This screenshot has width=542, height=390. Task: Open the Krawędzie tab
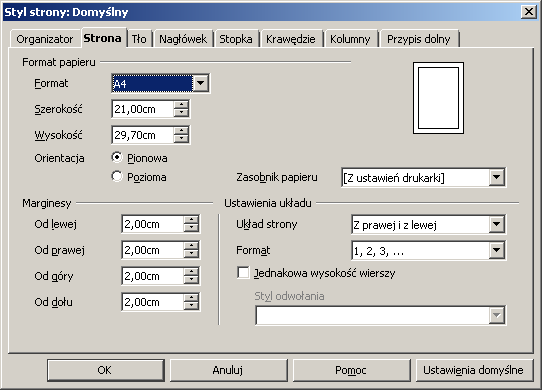pyautogui.click(x=290, y=39)
